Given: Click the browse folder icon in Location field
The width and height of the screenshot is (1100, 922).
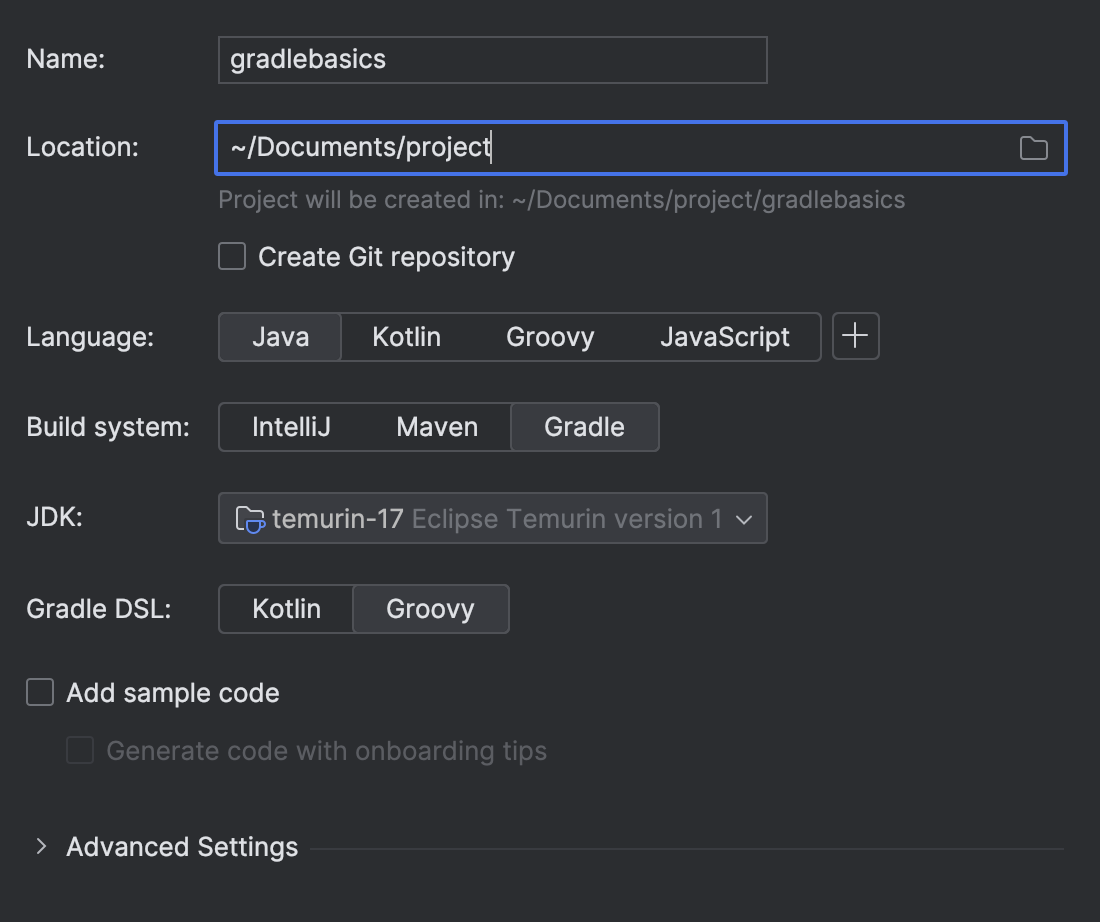Looking at the screenshot, I should [1033, 149].
